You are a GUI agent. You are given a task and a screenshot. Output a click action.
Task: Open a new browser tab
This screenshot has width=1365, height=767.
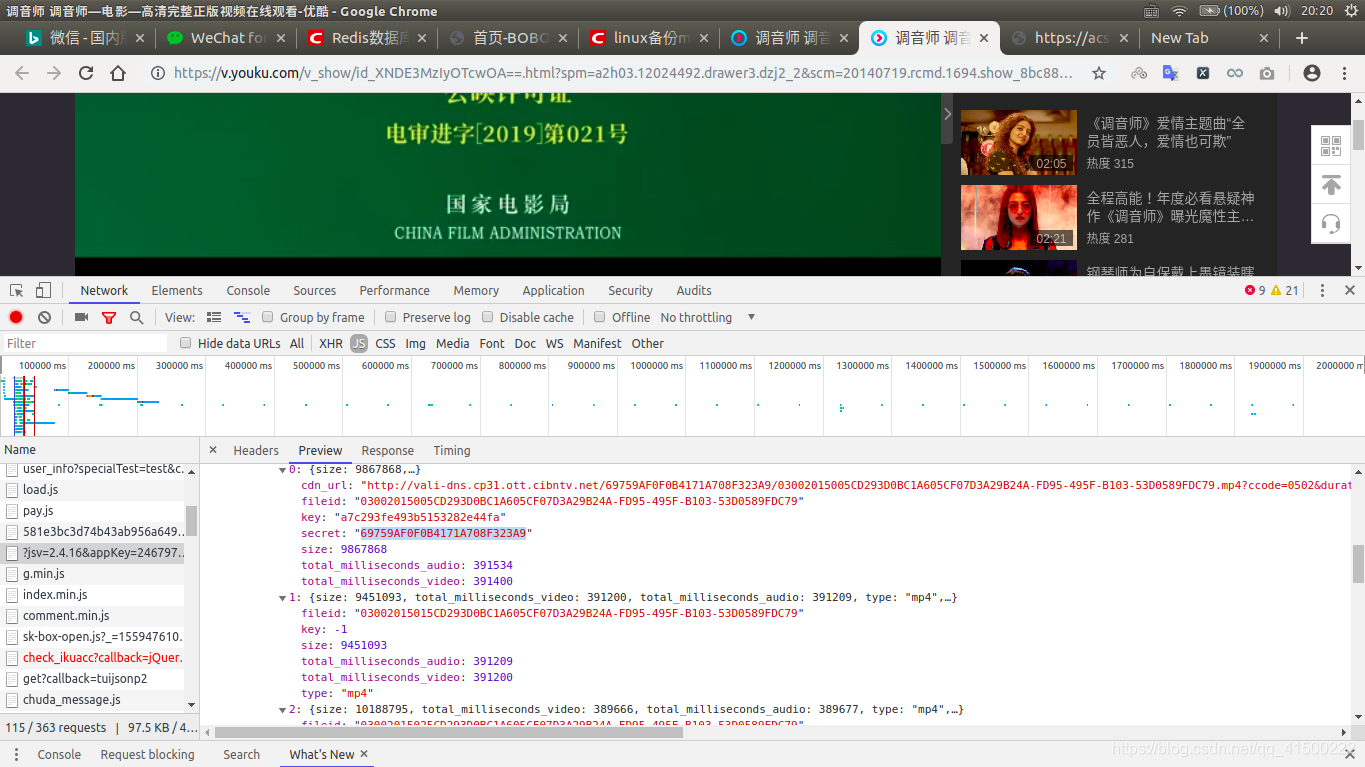pos(1302,38)
